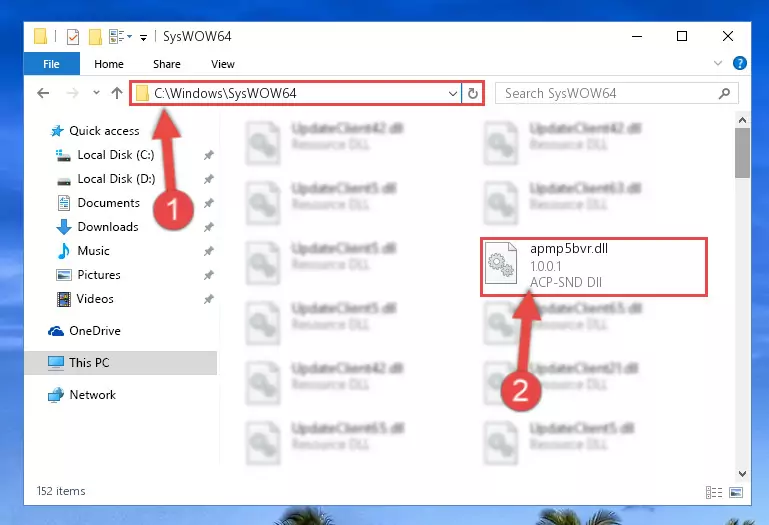The width and height of the screenshot is (769, 525).
Task: Switch to the View ribbon tab
Action: (x=223, y=64)
